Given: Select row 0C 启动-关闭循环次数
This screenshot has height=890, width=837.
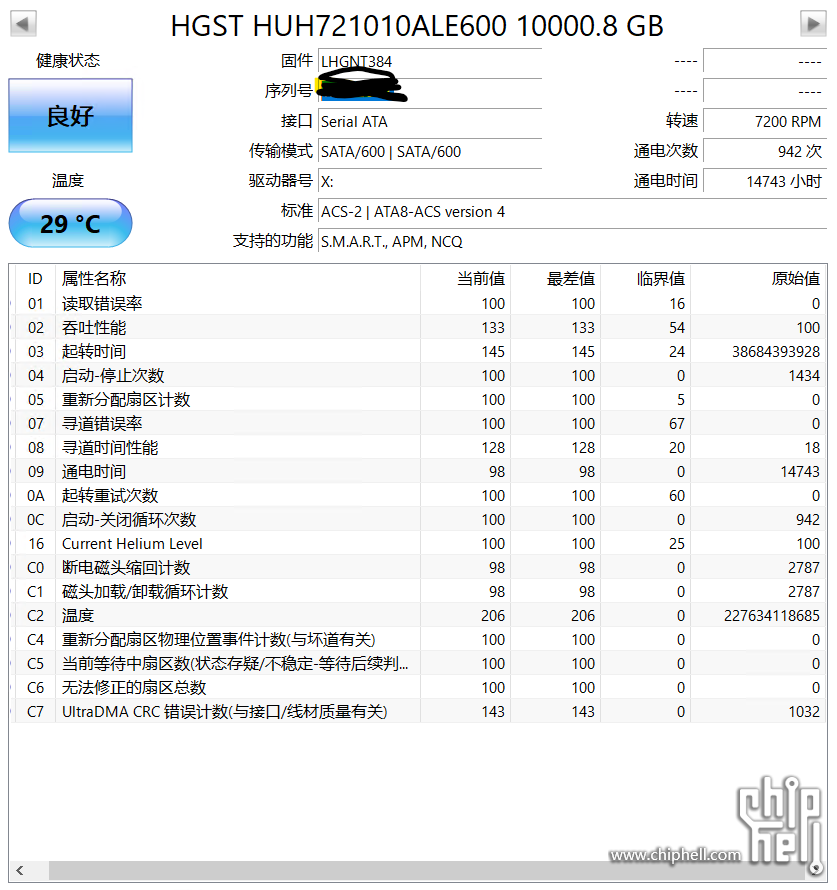Looking at the screenshot, I should [x=418, y=520].
